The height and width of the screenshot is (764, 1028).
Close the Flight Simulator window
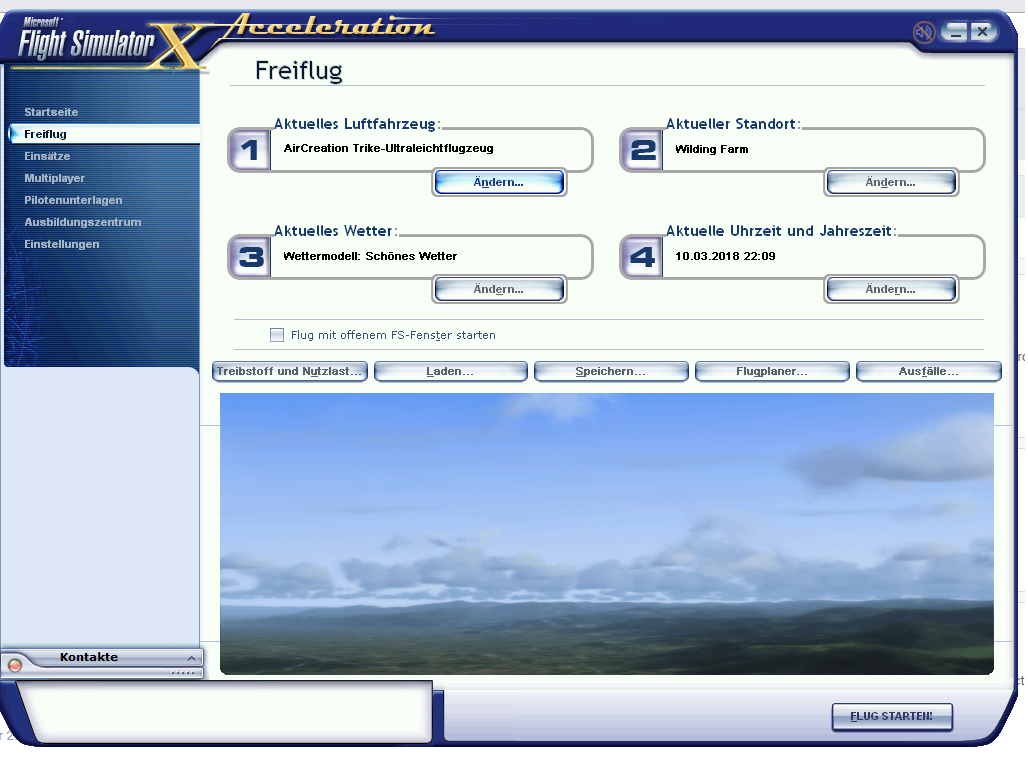pos(982,31)
